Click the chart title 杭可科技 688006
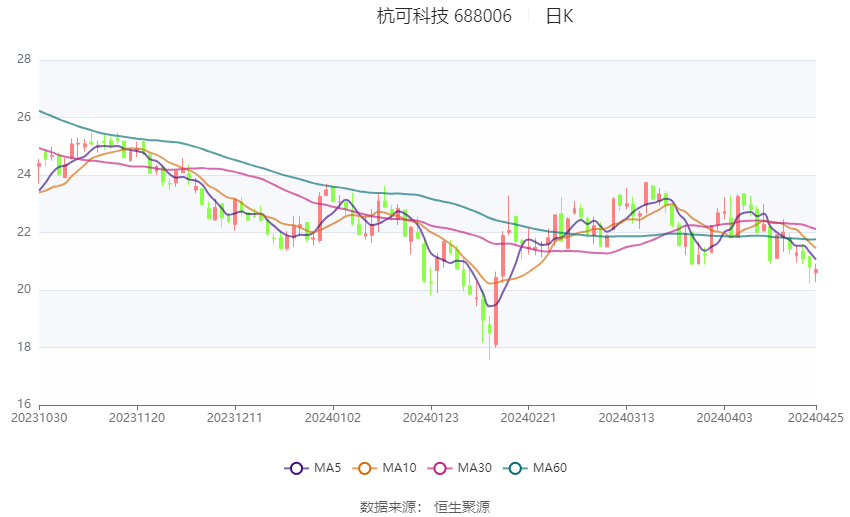 (x=444, y=16)
